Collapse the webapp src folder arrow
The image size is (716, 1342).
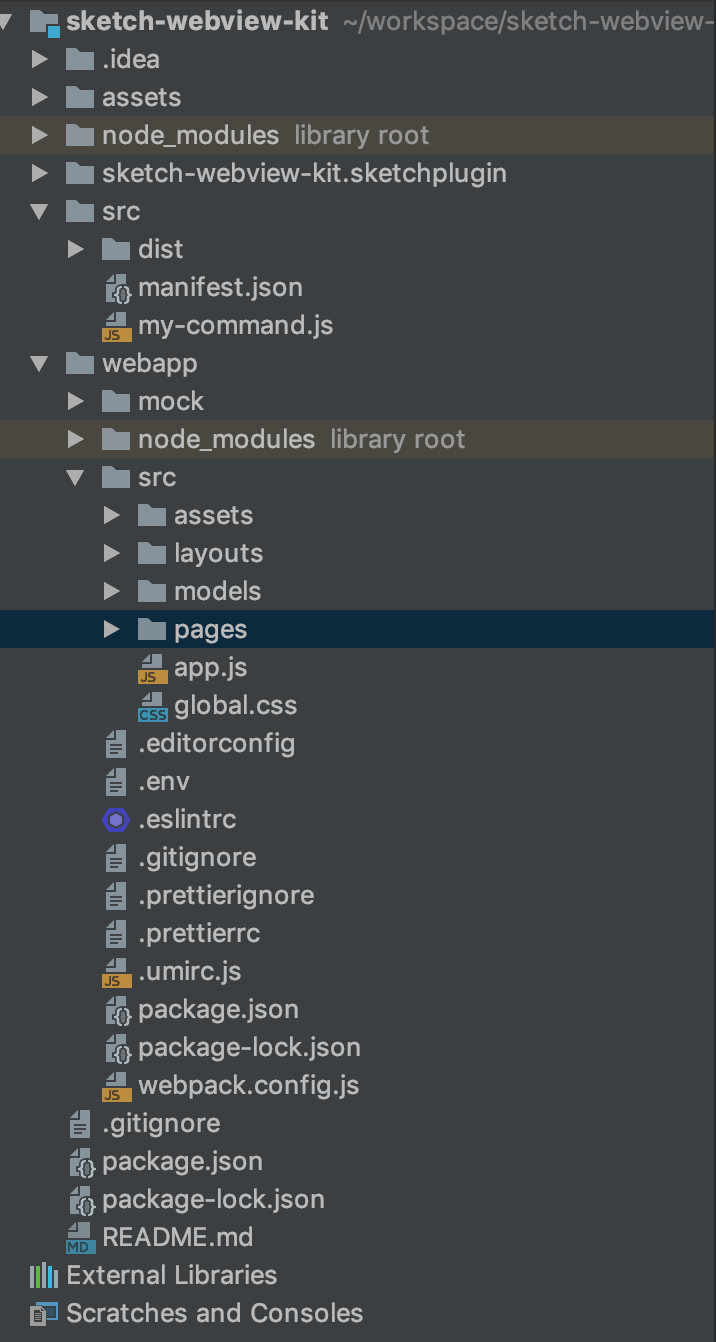click(x=76, y=477)
